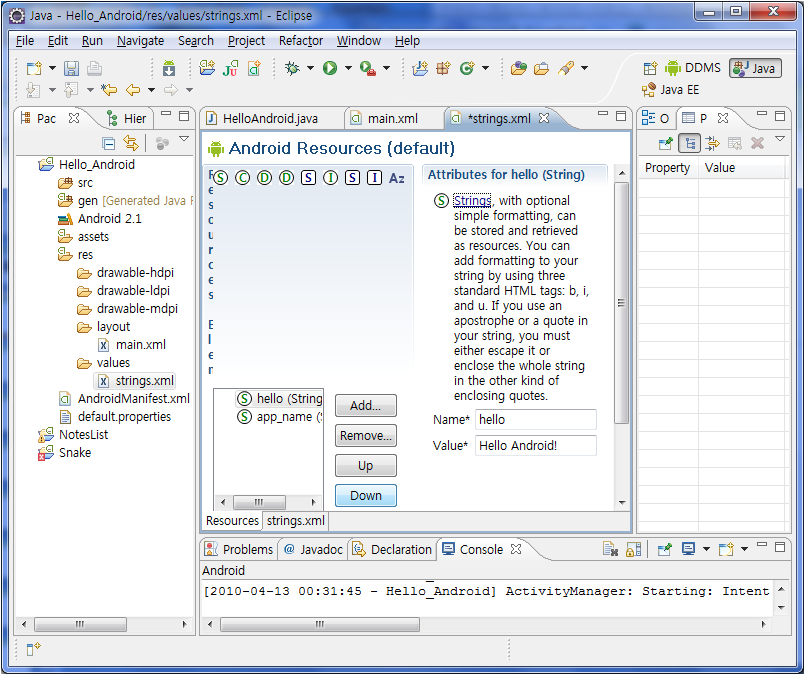
Task: Click the Save toolbar icon
Action: pyautogui.click(x=71, y=68)
